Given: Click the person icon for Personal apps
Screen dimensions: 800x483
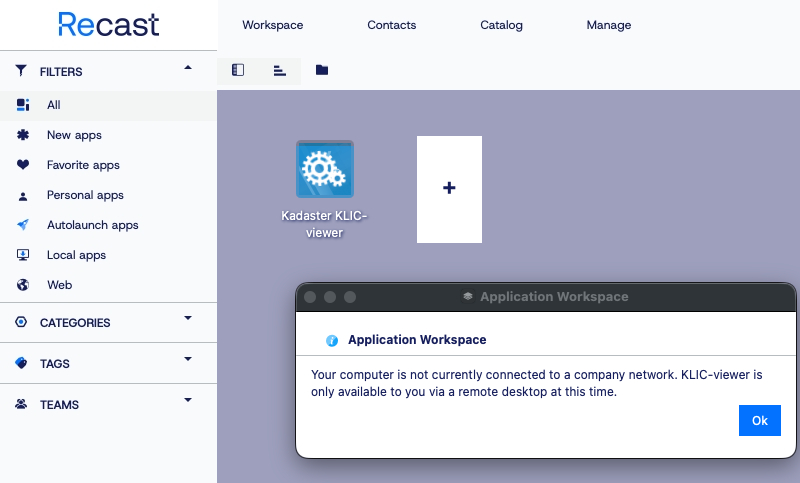Looking at the screenshot, I should click(23, 195).
